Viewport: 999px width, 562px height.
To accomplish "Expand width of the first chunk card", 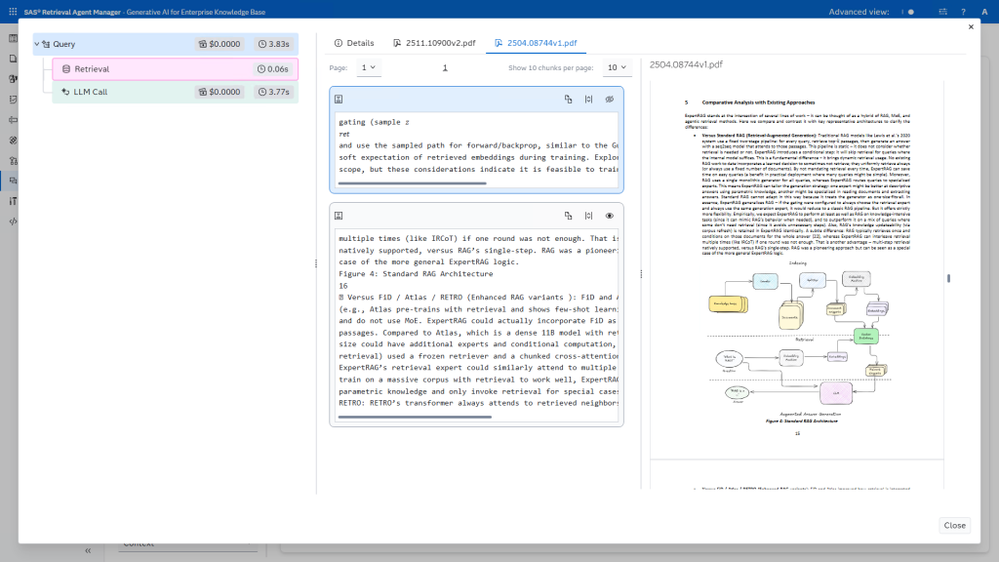I will pyautogui.click(x=589, y=99).
